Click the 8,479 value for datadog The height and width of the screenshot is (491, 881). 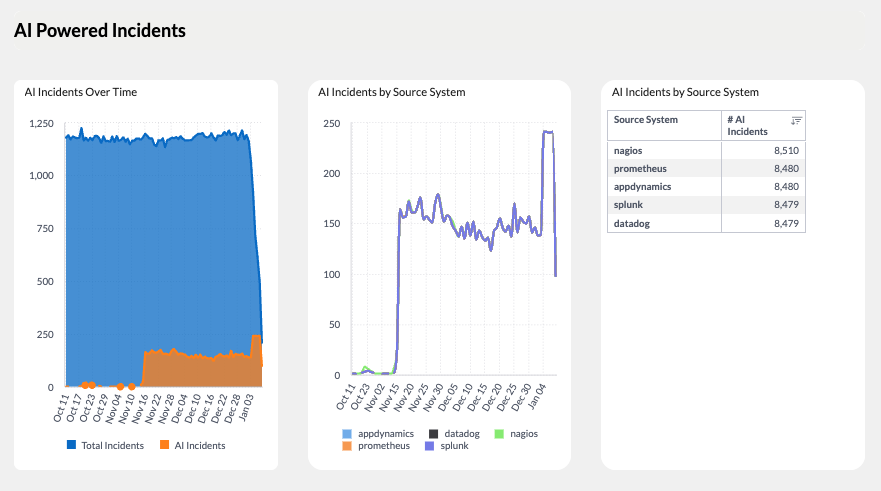click(x=786, y=224)
